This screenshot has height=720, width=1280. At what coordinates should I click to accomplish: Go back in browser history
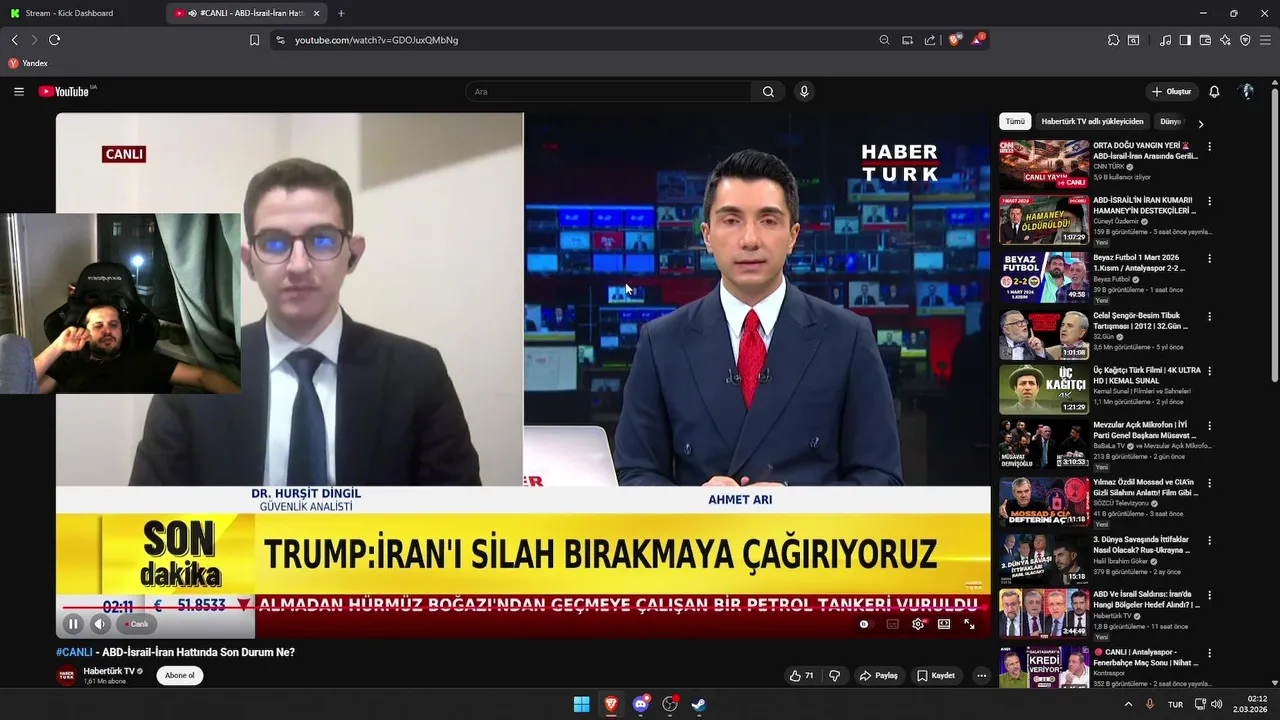[x=14, y=40]
